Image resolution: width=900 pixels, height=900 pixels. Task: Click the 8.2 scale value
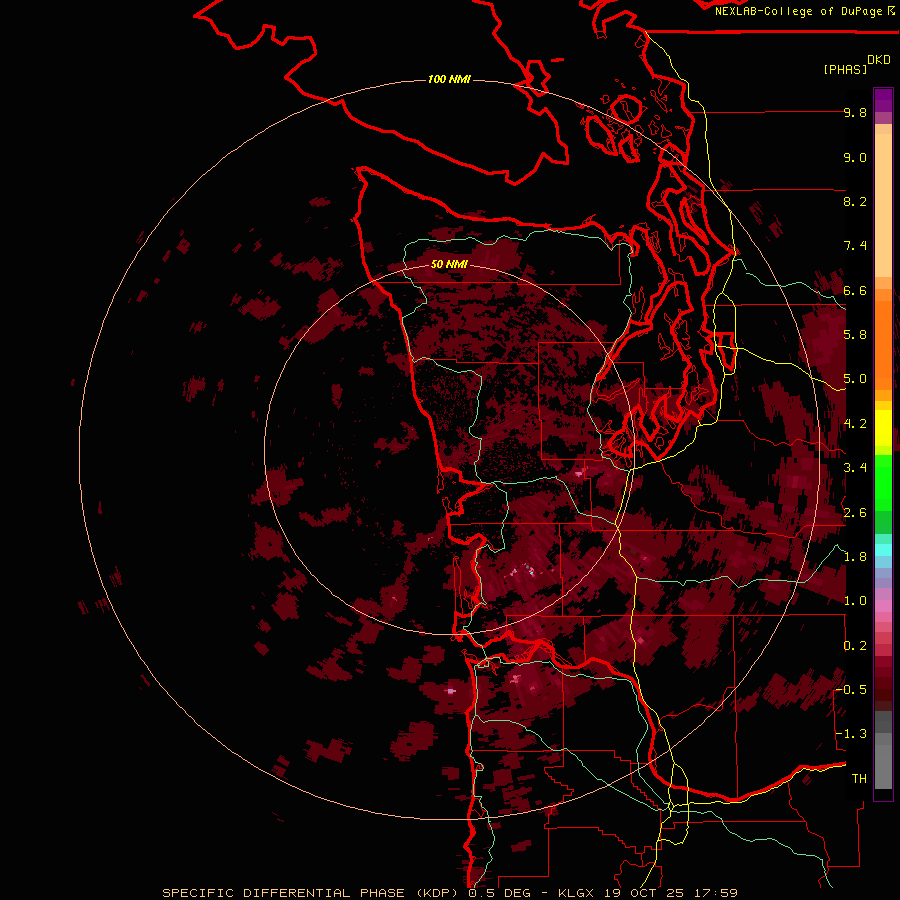coord(855,201)
